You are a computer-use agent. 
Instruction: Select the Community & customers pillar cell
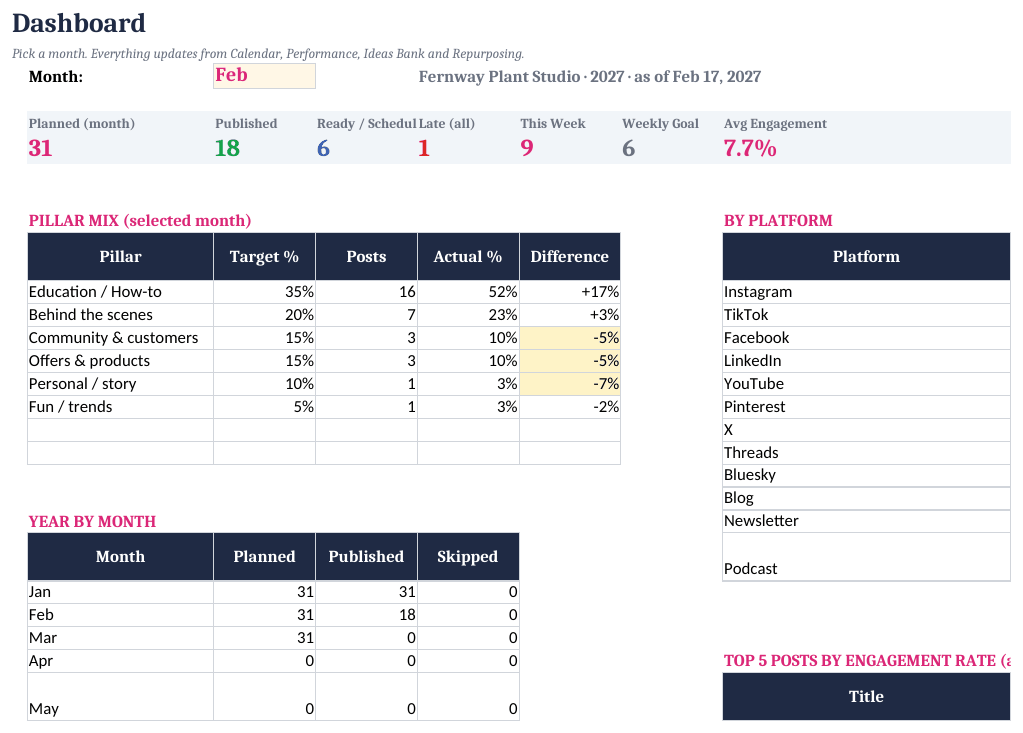coord(121,338)
